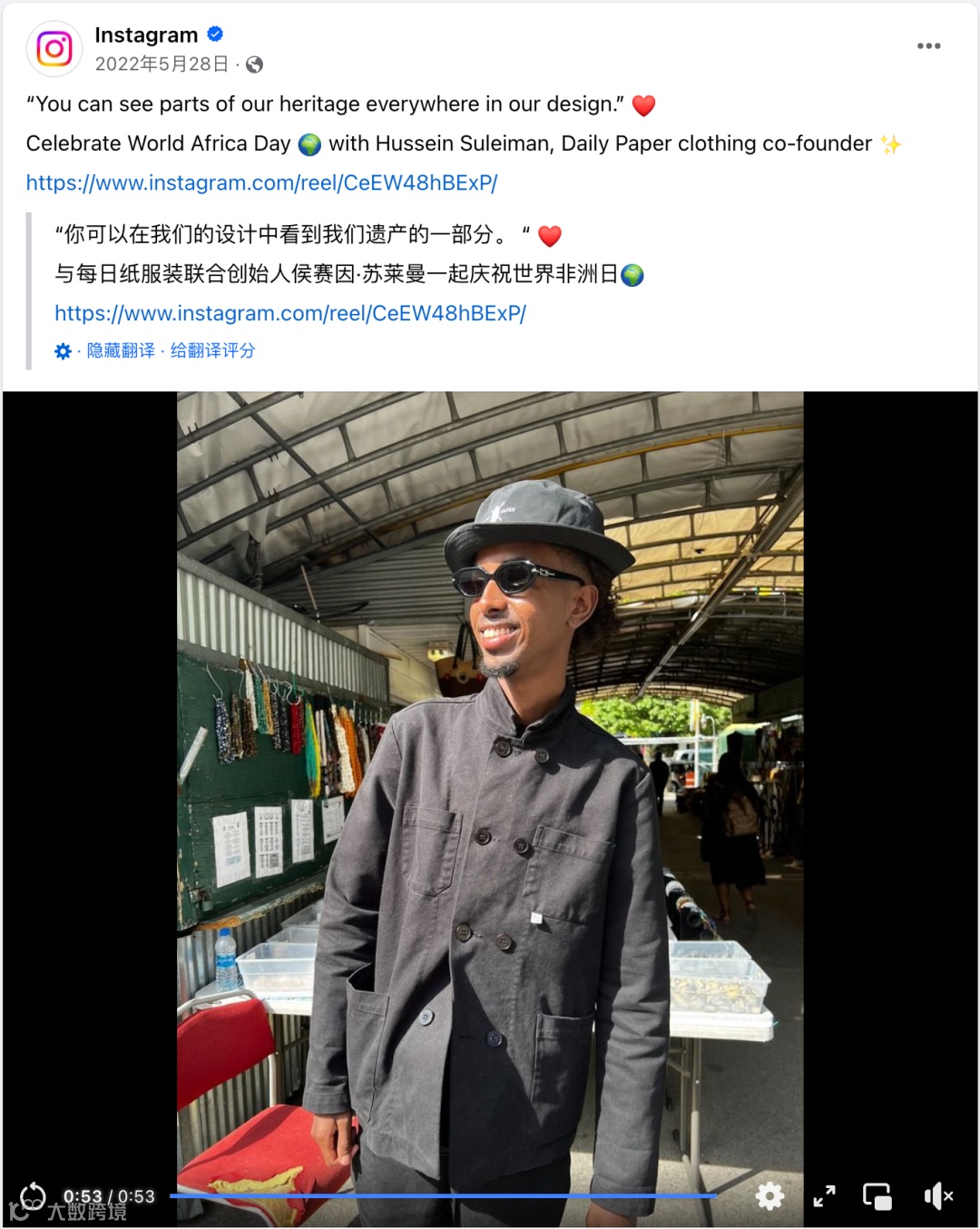The image size is (980, 1229).
Task: Hide the translation via 隐藏翻译
Action: 121,350
